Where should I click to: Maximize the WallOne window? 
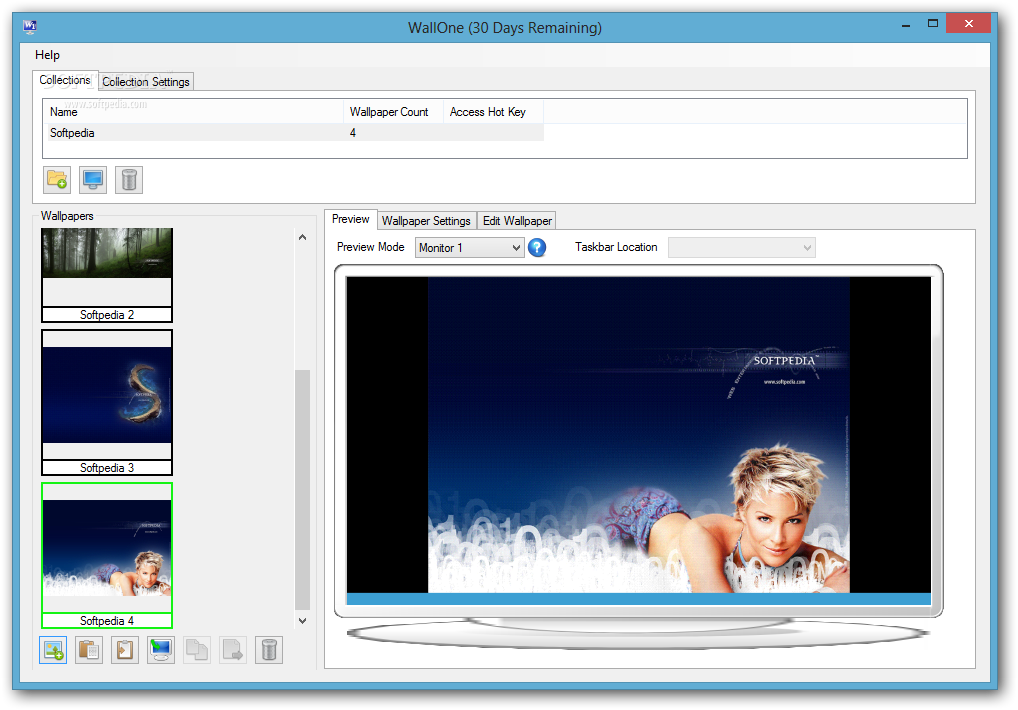933,24
